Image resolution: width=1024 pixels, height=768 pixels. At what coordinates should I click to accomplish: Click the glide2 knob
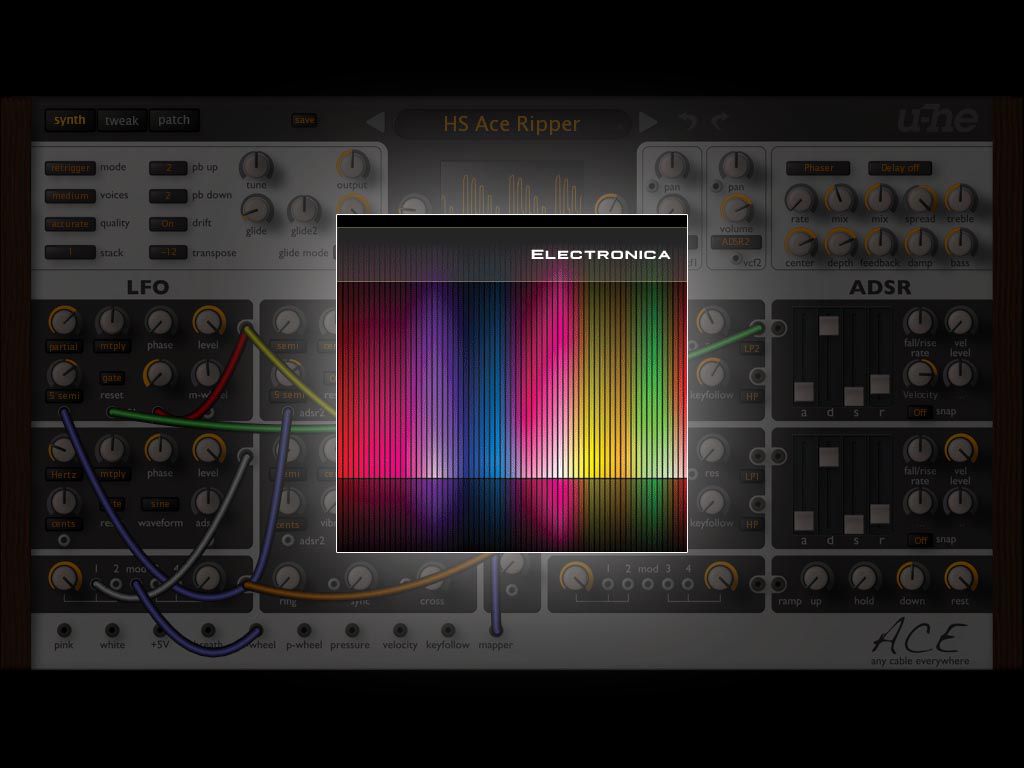pos(304,210)
